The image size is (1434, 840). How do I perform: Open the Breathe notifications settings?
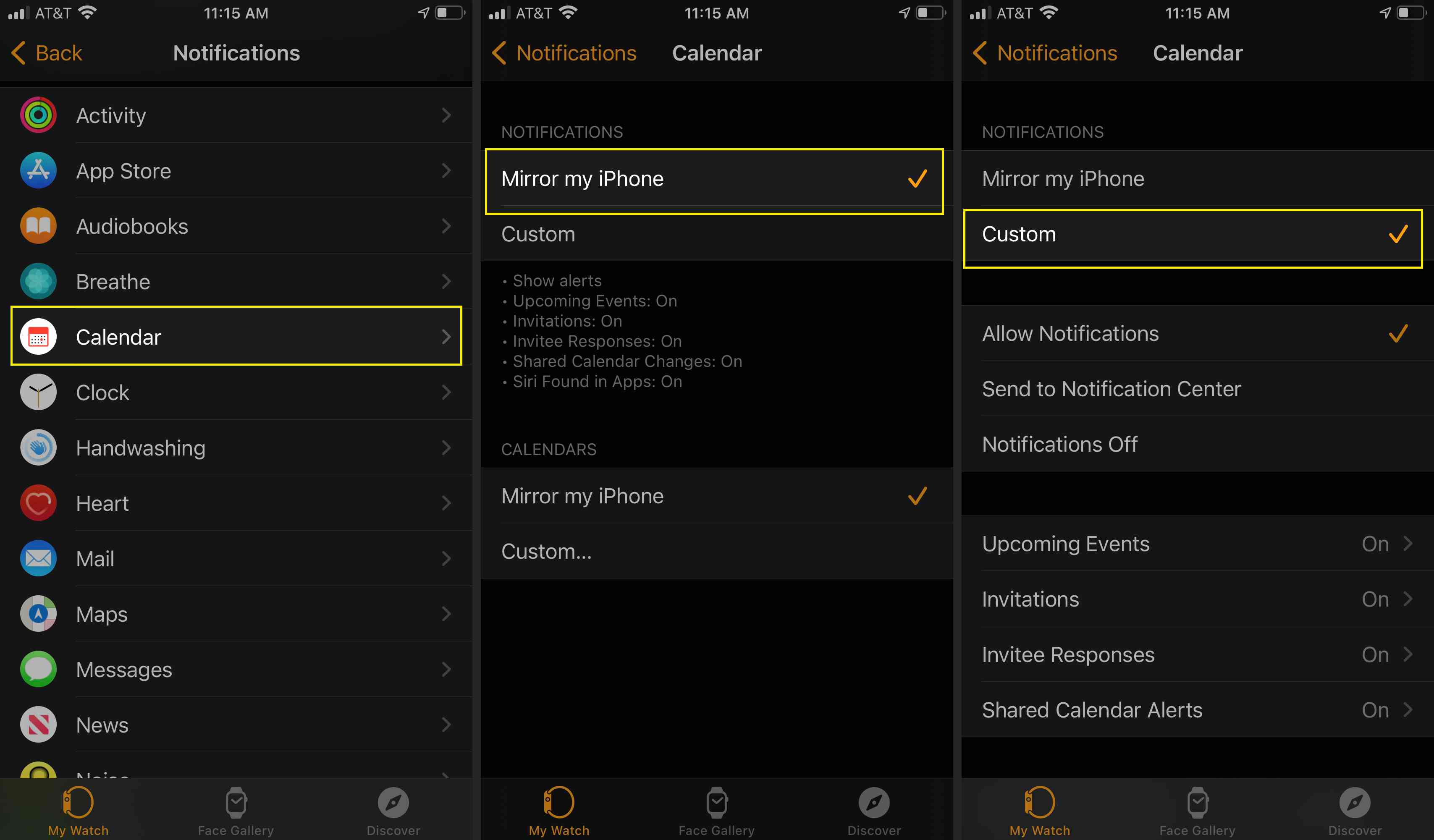[239, 281]
